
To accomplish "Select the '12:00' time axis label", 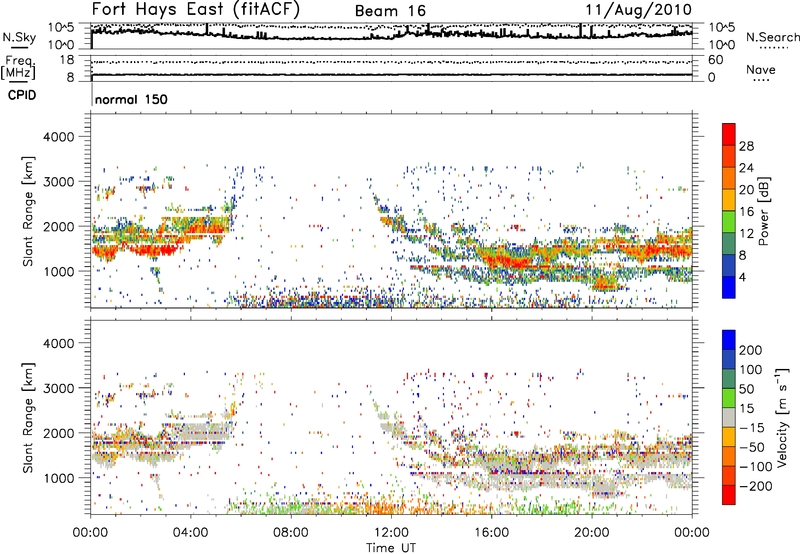I will click(x=391, y=533).
